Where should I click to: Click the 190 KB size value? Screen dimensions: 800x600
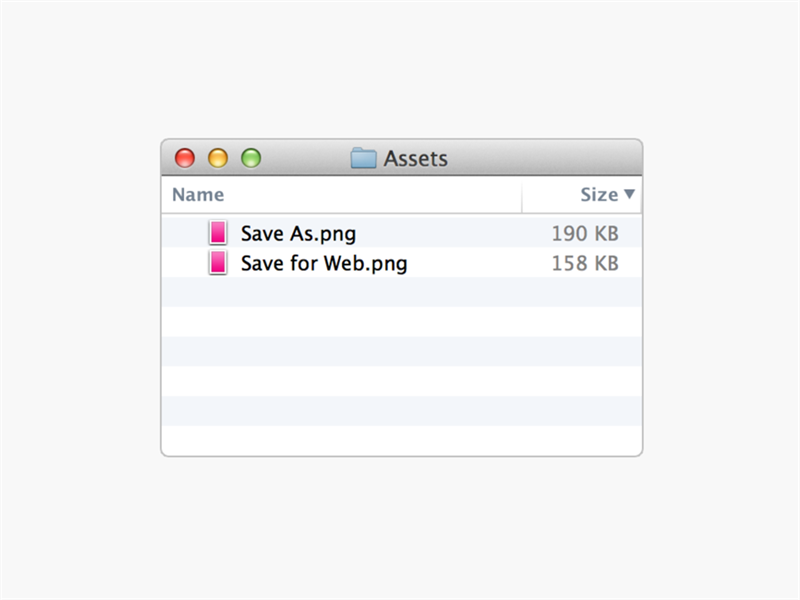click(x=585, y=234)
